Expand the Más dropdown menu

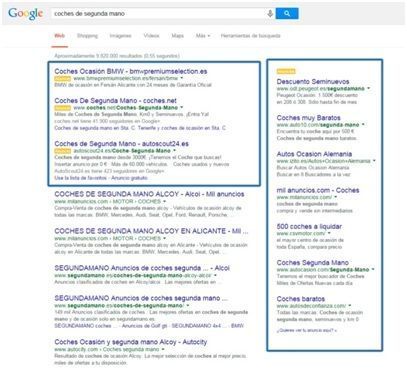pyautogui.click(x=203, y=36)
